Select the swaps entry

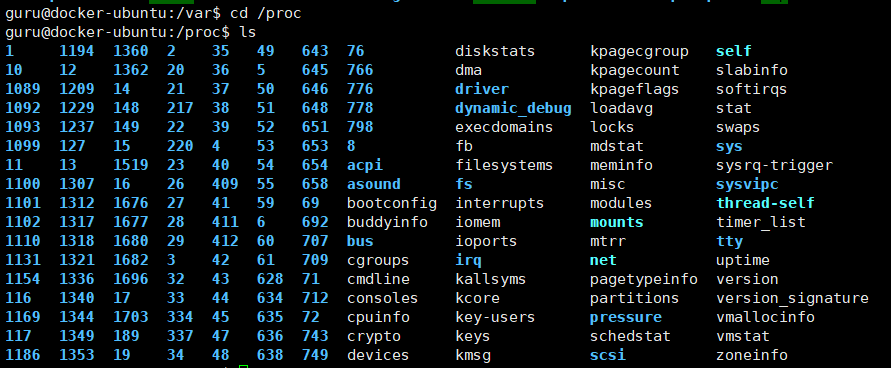point(738,128)
